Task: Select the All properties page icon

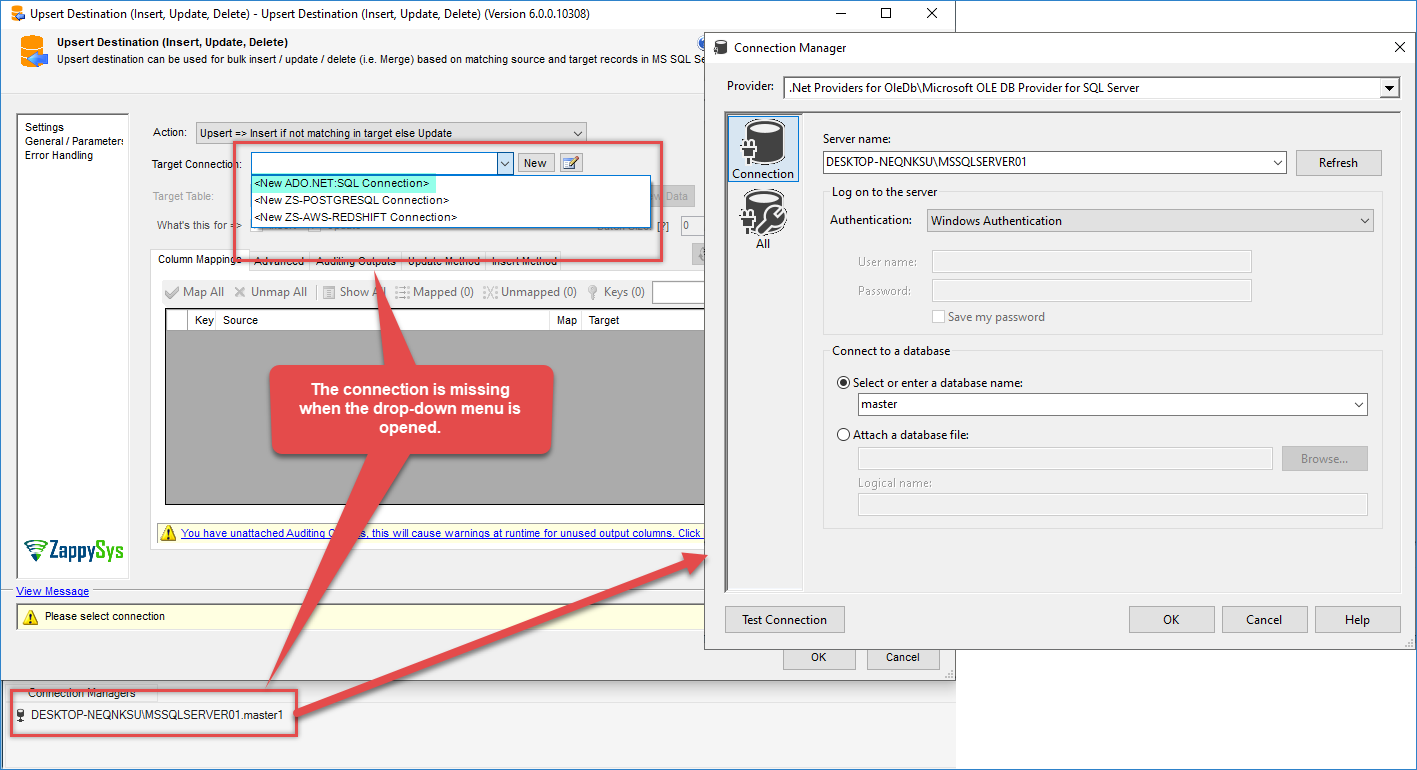Action: [763, 218]
